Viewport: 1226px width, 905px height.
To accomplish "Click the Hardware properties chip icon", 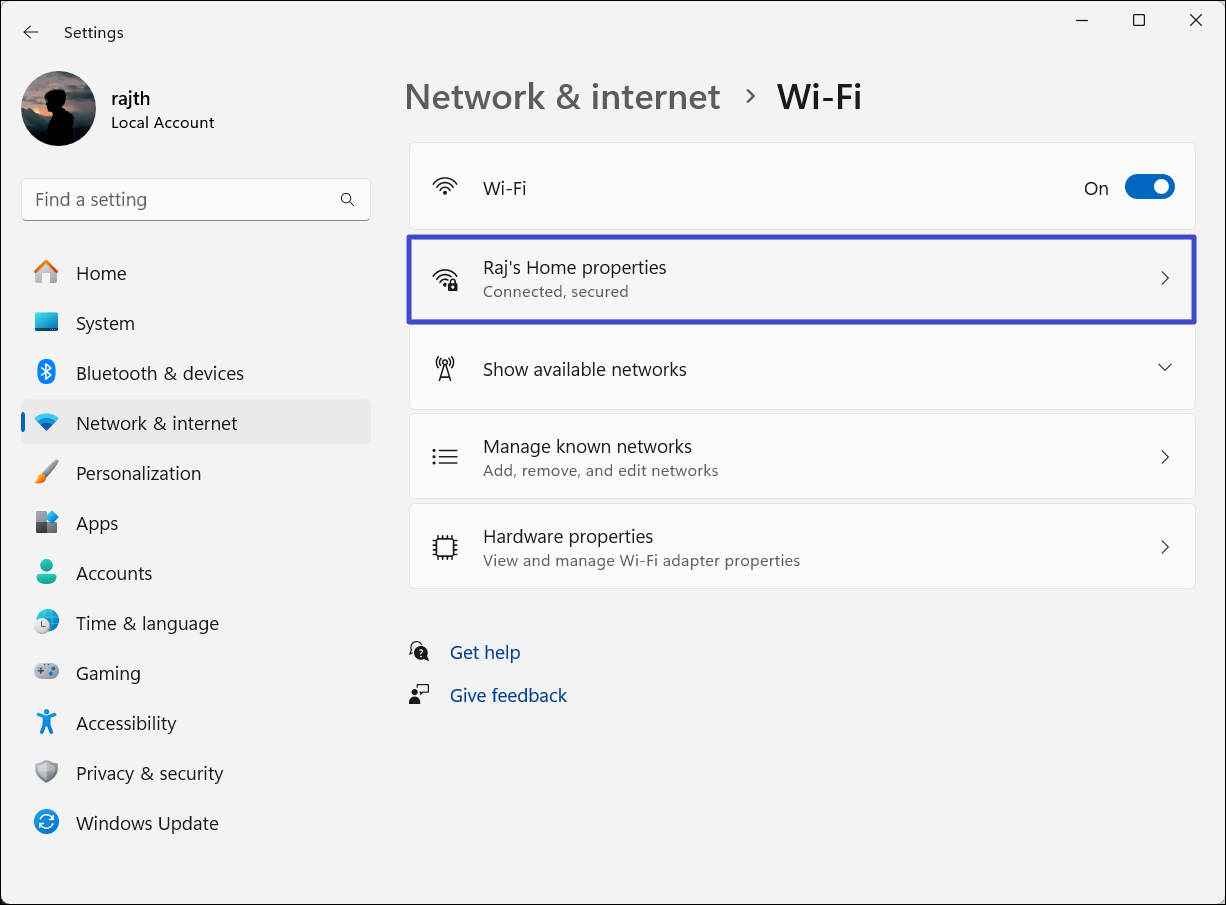I will pyautogui.click(x=444, y=547).
